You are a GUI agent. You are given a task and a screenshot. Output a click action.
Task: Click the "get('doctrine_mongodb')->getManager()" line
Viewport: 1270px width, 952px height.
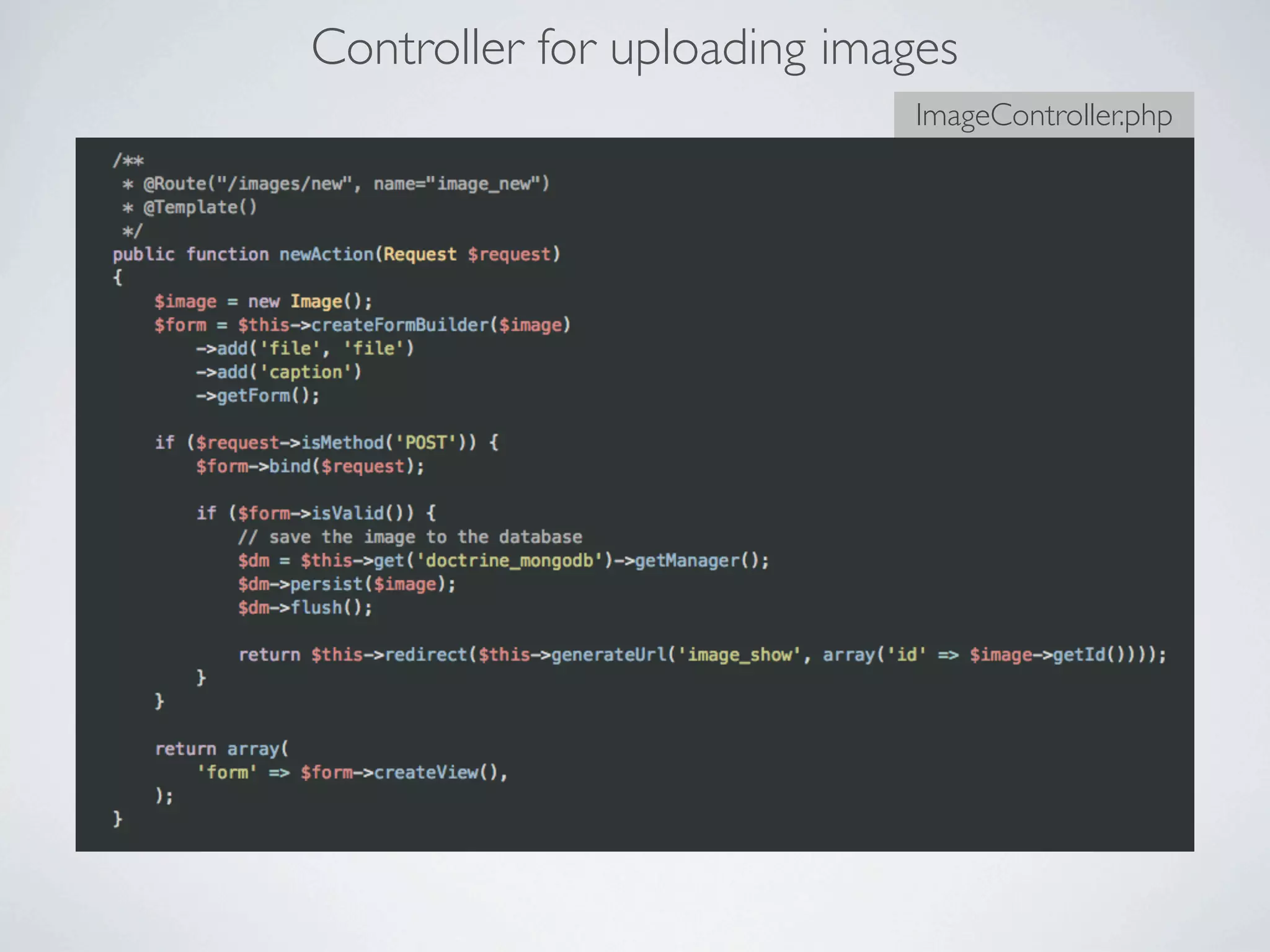504,561
